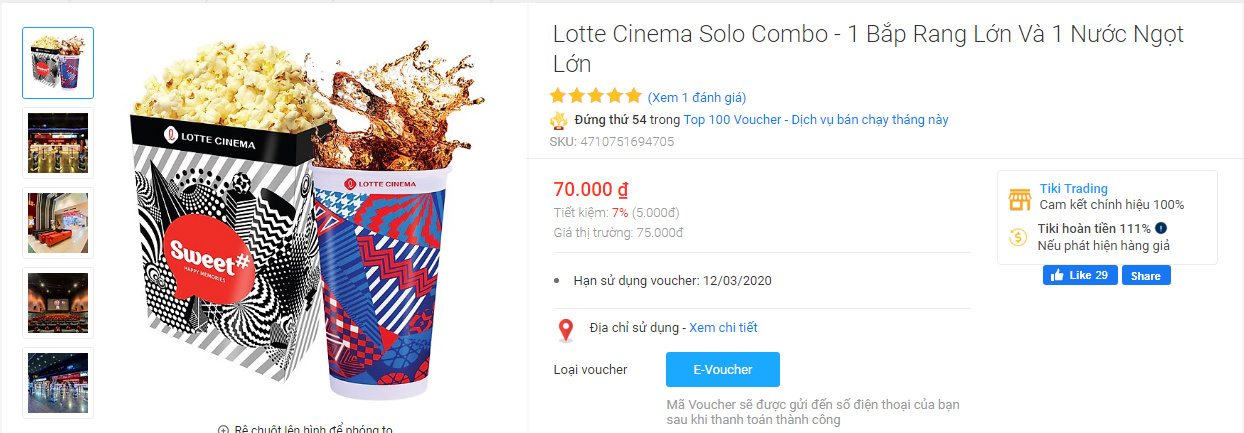The image size is (1244, 433).
Task: Open 'Xem chi tiết' usage address link
Action: [x=723, y=328]
